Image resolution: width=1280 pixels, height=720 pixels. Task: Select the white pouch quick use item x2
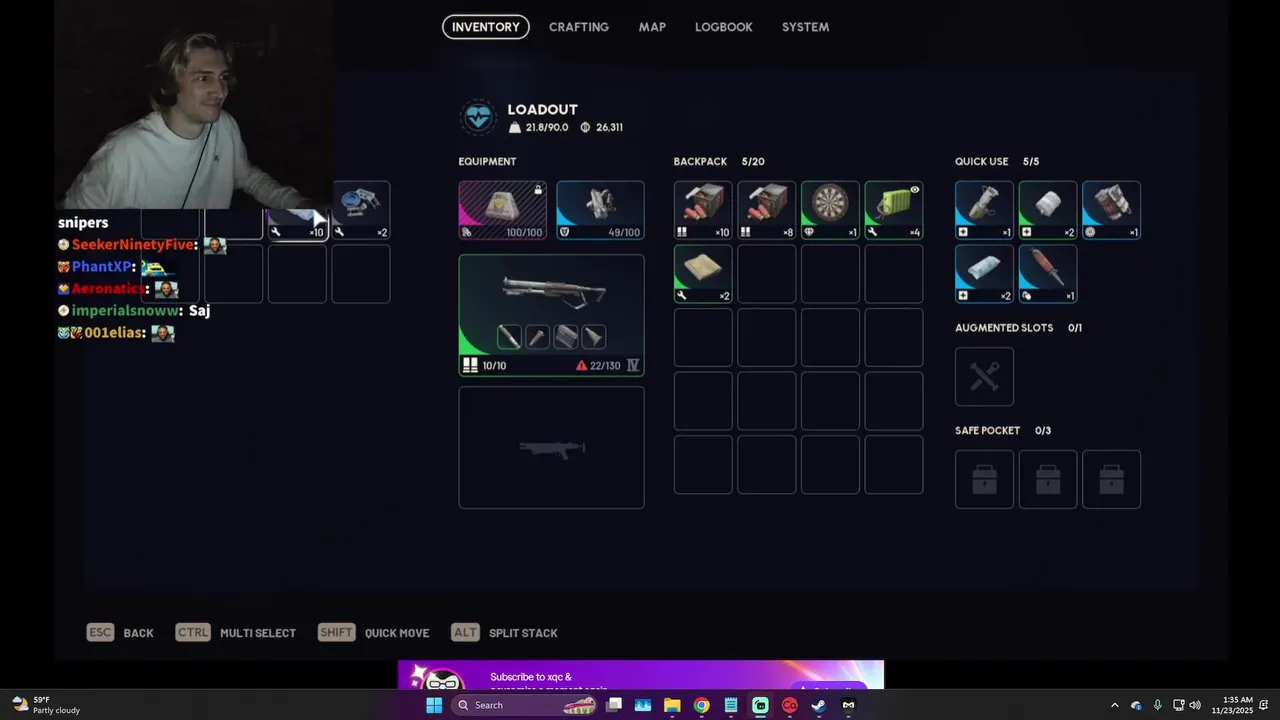[984, 273]
